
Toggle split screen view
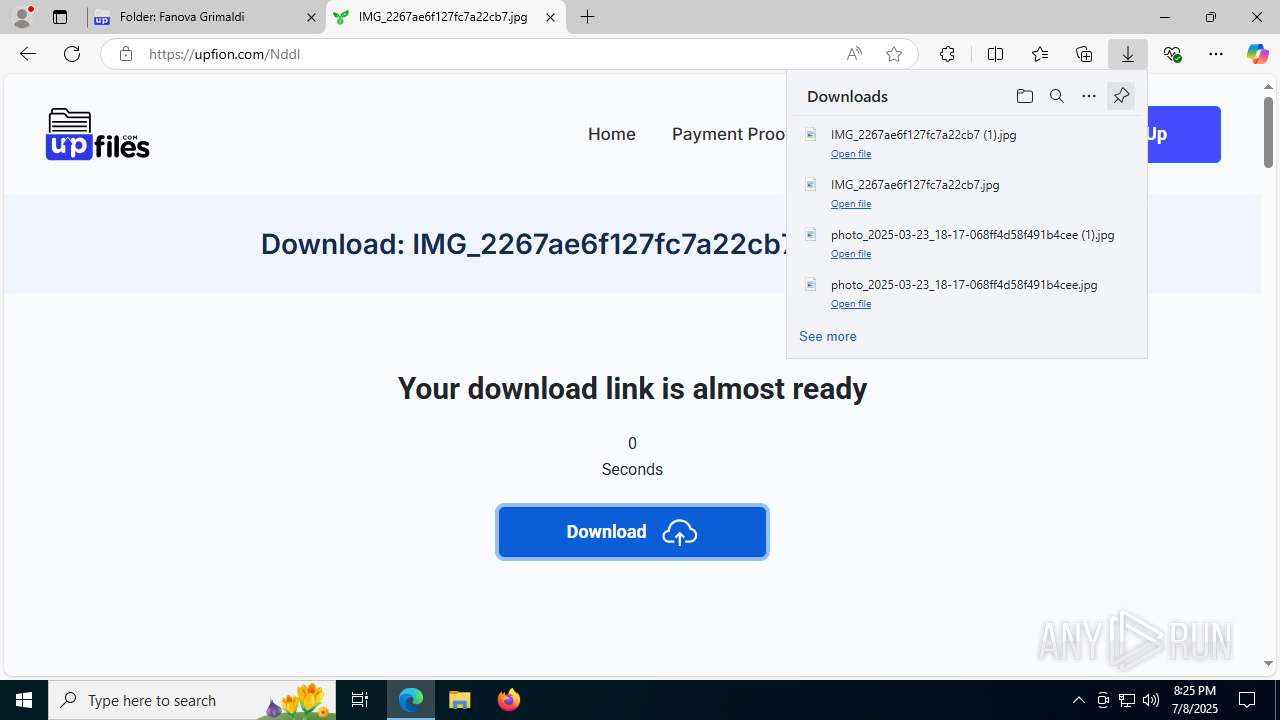pyautogui.click(x=995, y=54)
